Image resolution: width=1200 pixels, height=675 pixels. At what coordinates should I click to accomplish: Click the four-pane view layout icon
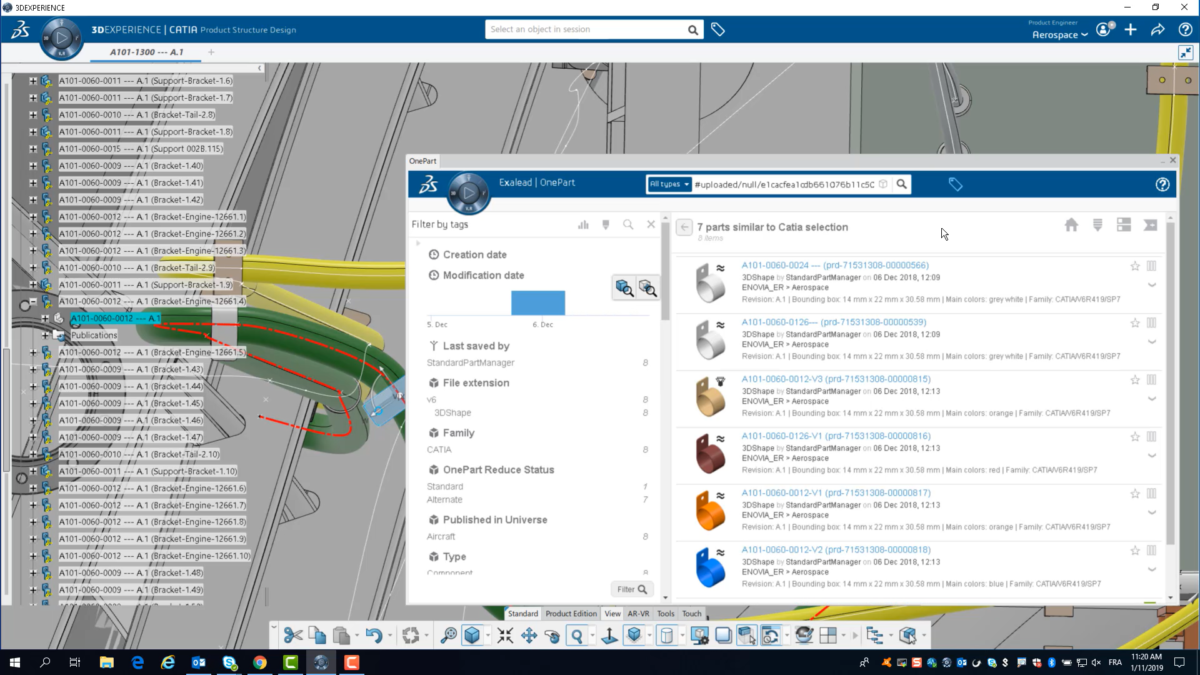pyautogui.click(x=828, y=635)
